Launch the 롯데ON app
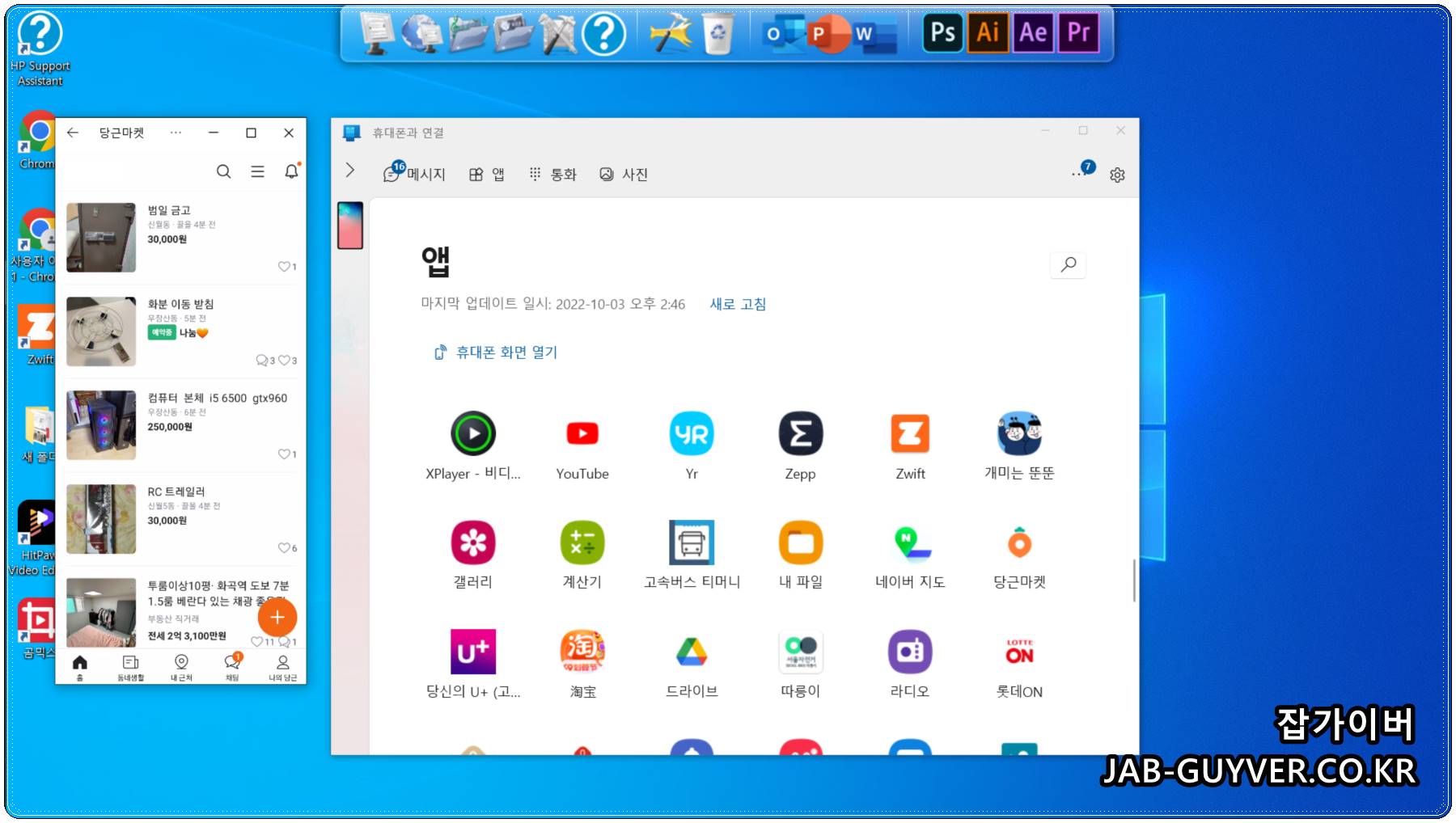 [x=1019, y=652]
